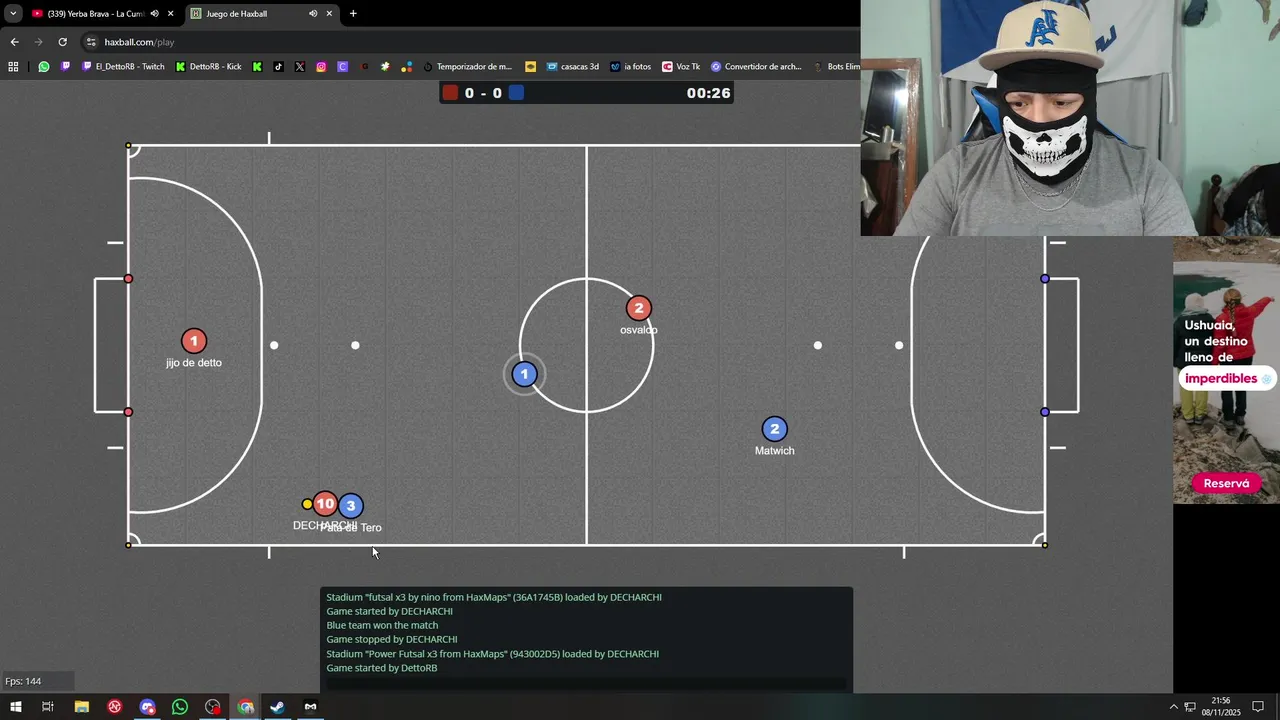The image size is (1280, 720).
Task: Open WhatsApp from the taskbar
Action: pos(180,707)
